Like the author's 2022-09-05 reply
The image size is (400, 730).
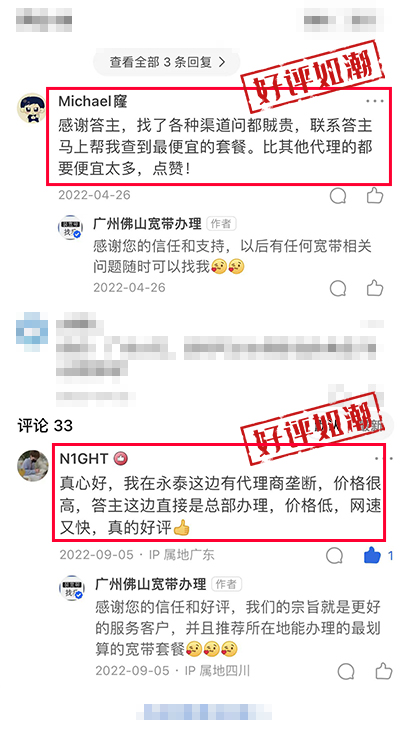click(x=384, y=671)
